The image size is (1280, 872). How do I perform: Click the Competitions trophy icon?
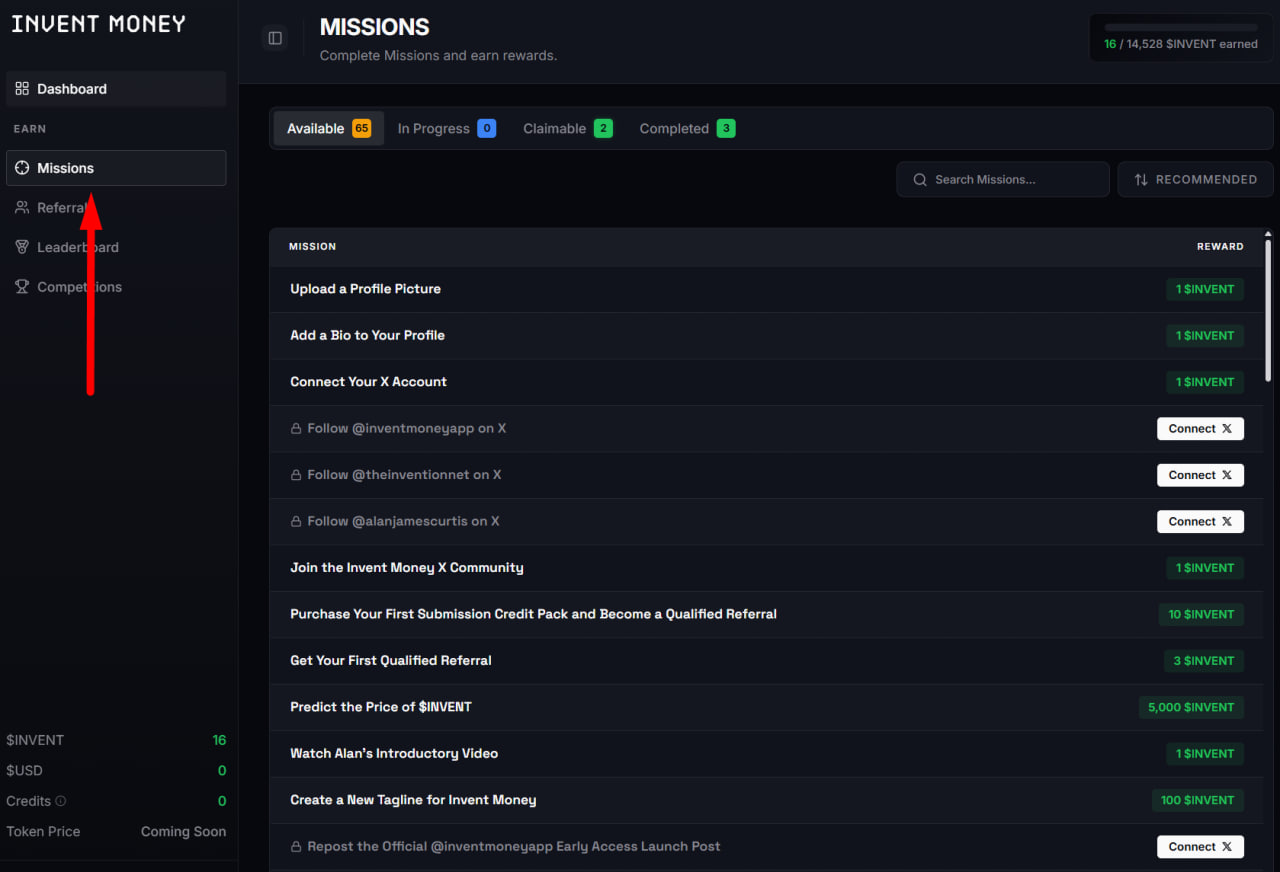(x=22, y=287)
